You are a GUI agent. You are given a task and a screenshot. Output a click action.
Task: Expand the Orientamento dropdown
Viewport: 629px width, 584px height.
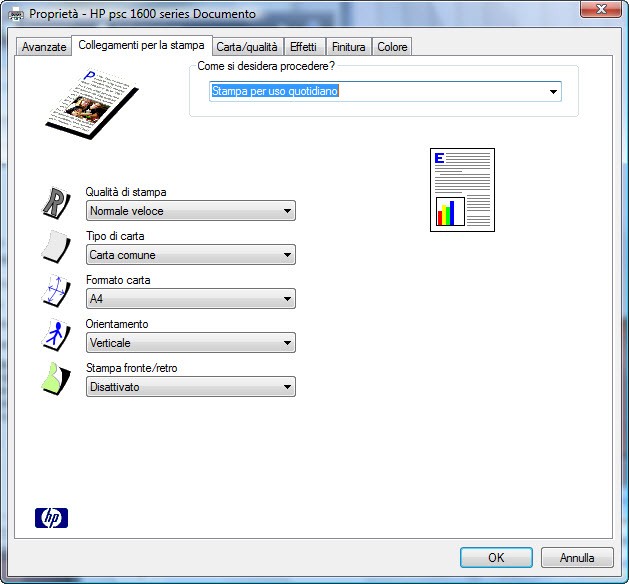[191, 343]
